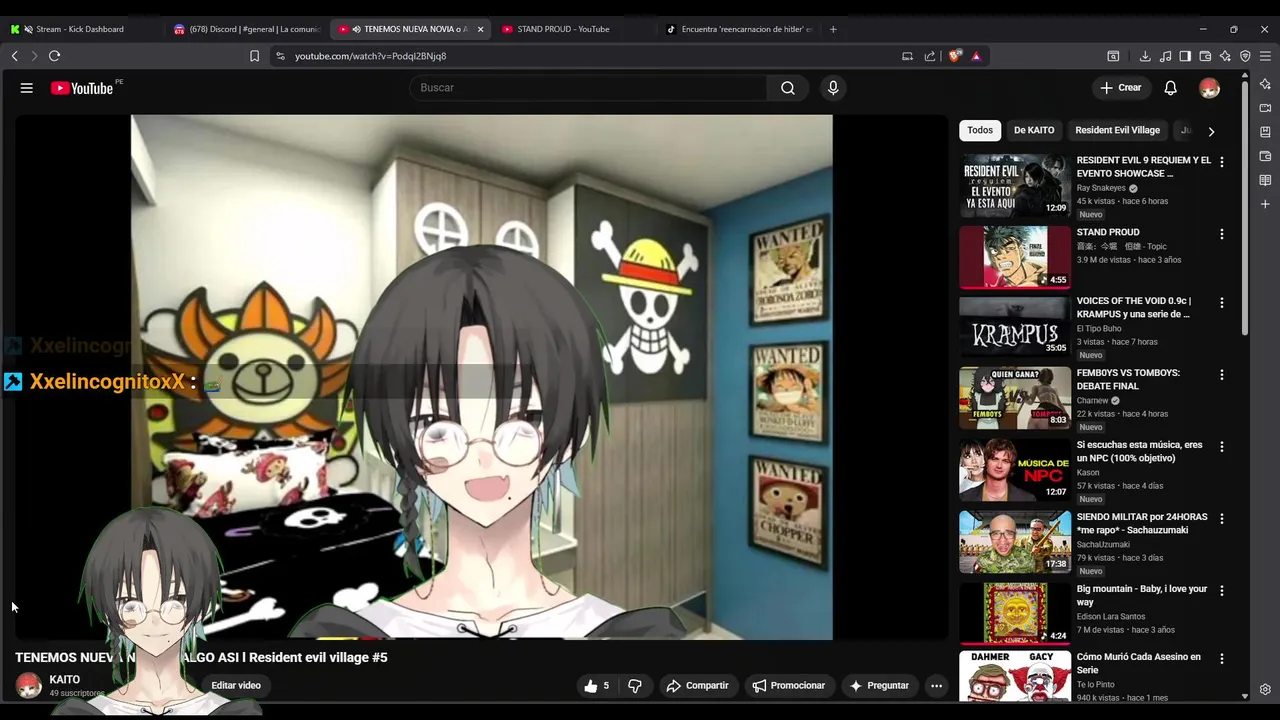Bookmark this page from the address bar
This screenshot has height=720, width=1280.
254,56
